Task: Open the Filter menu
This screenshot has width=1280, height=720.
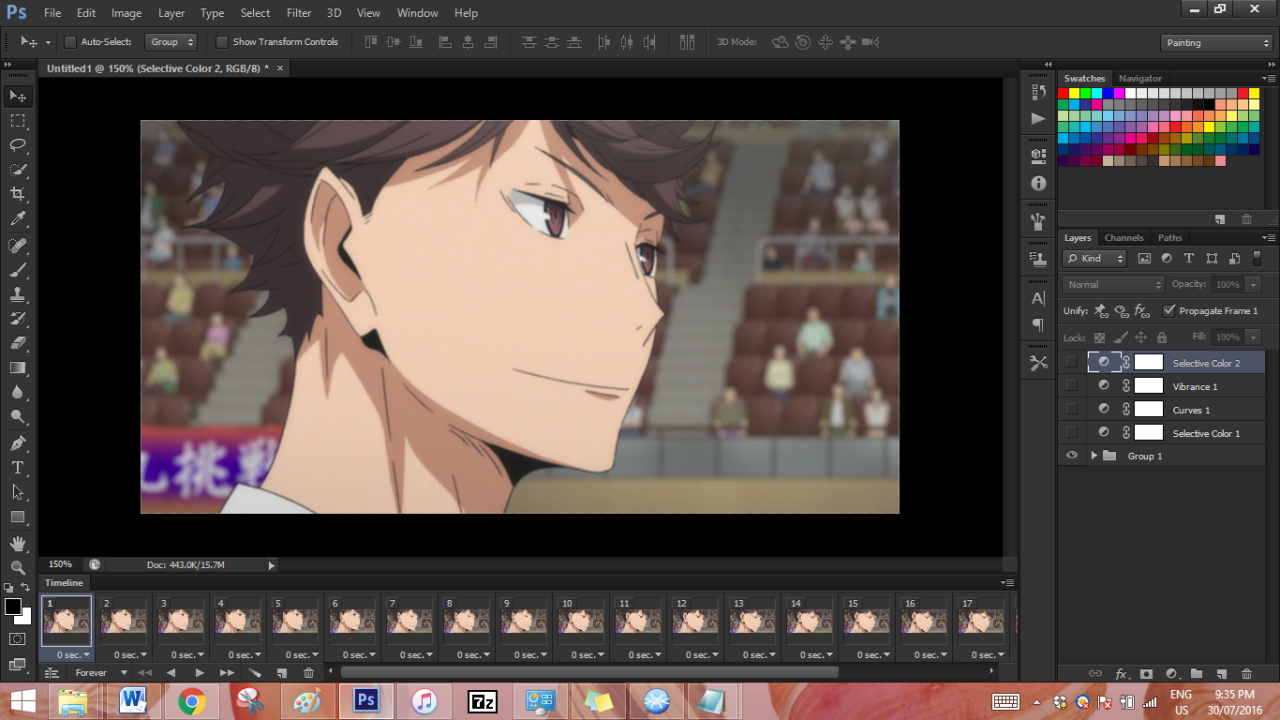Action: (x=299, y=13)
